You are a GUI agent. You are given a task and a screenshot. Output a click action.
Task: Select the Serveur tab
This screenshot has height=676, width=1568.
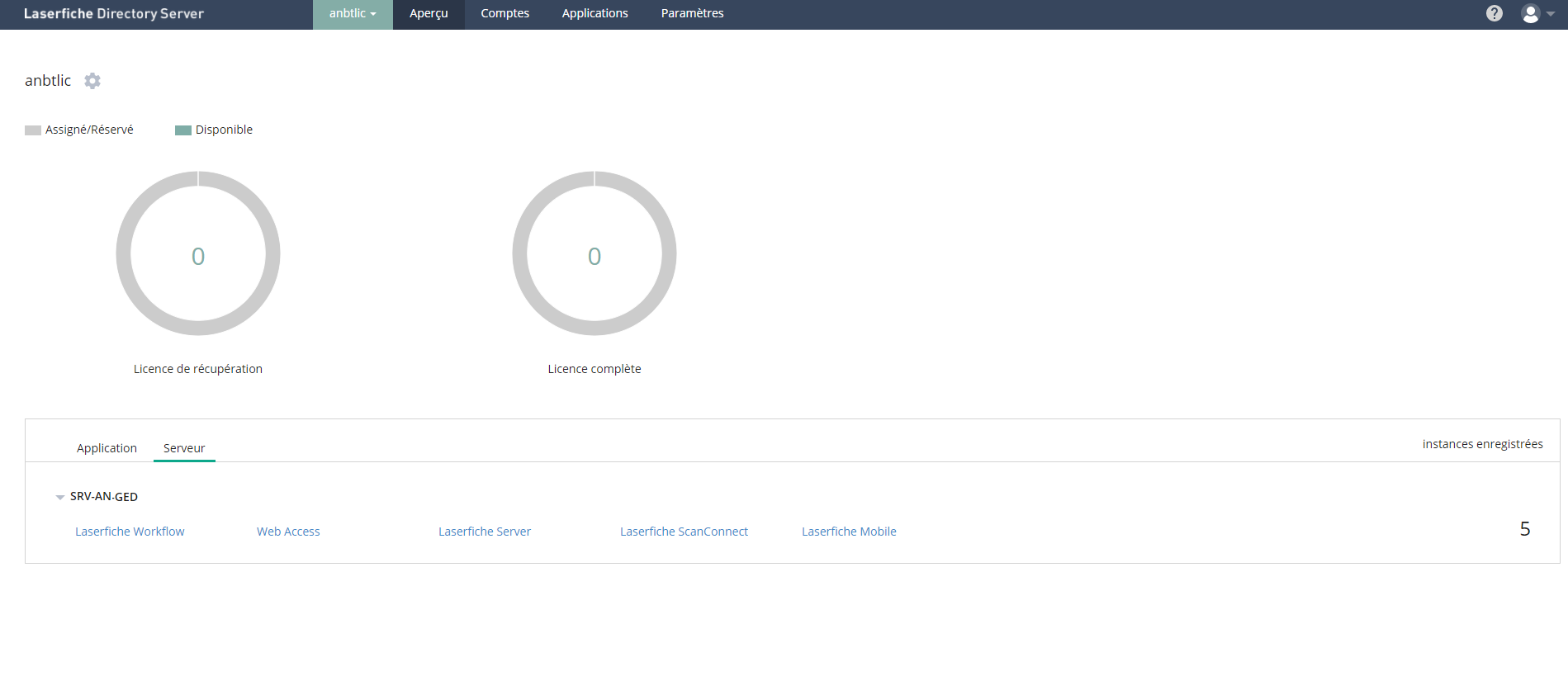[x=184, y=448]
